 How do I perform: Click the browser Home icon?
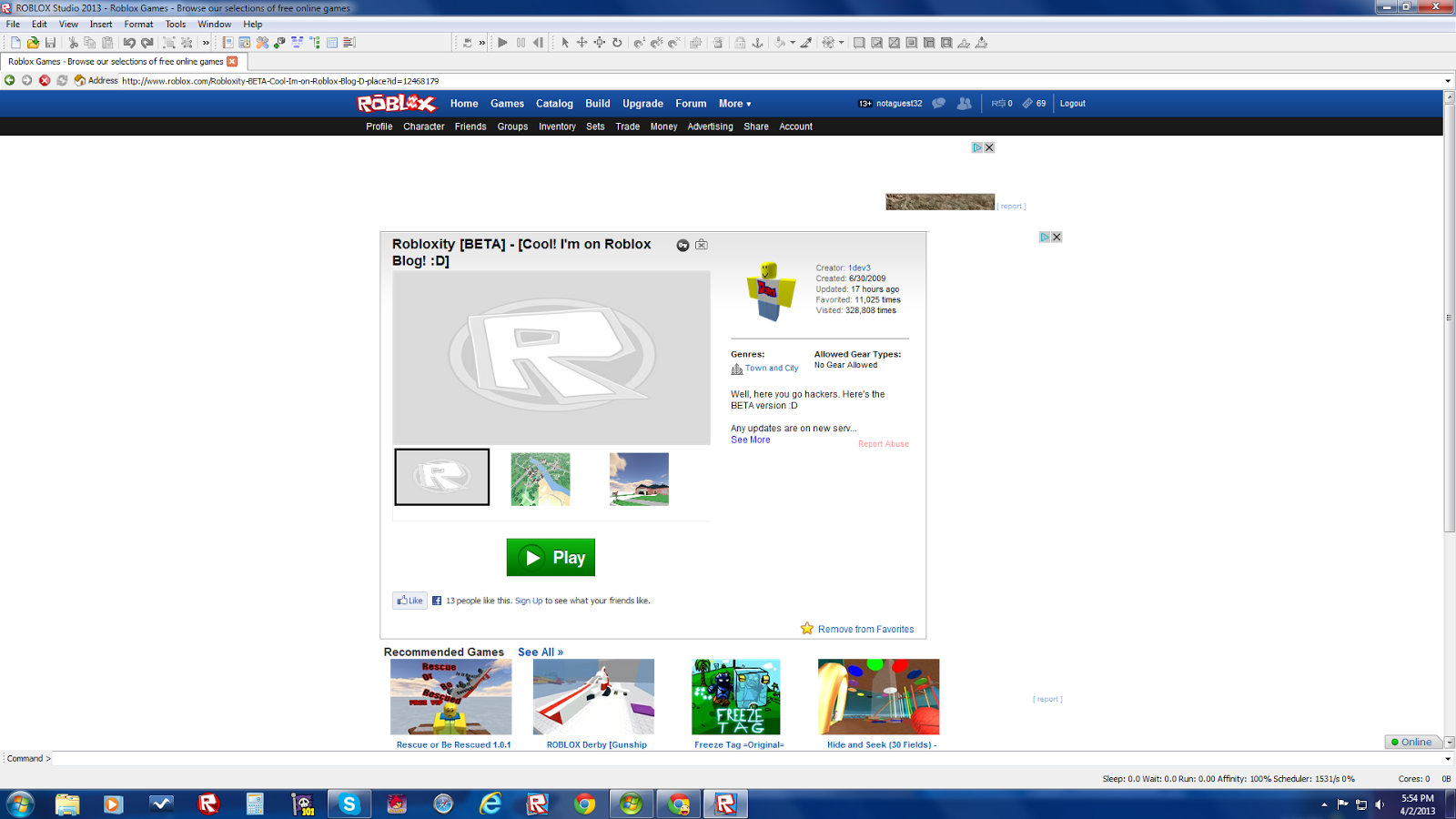(79, 80)
